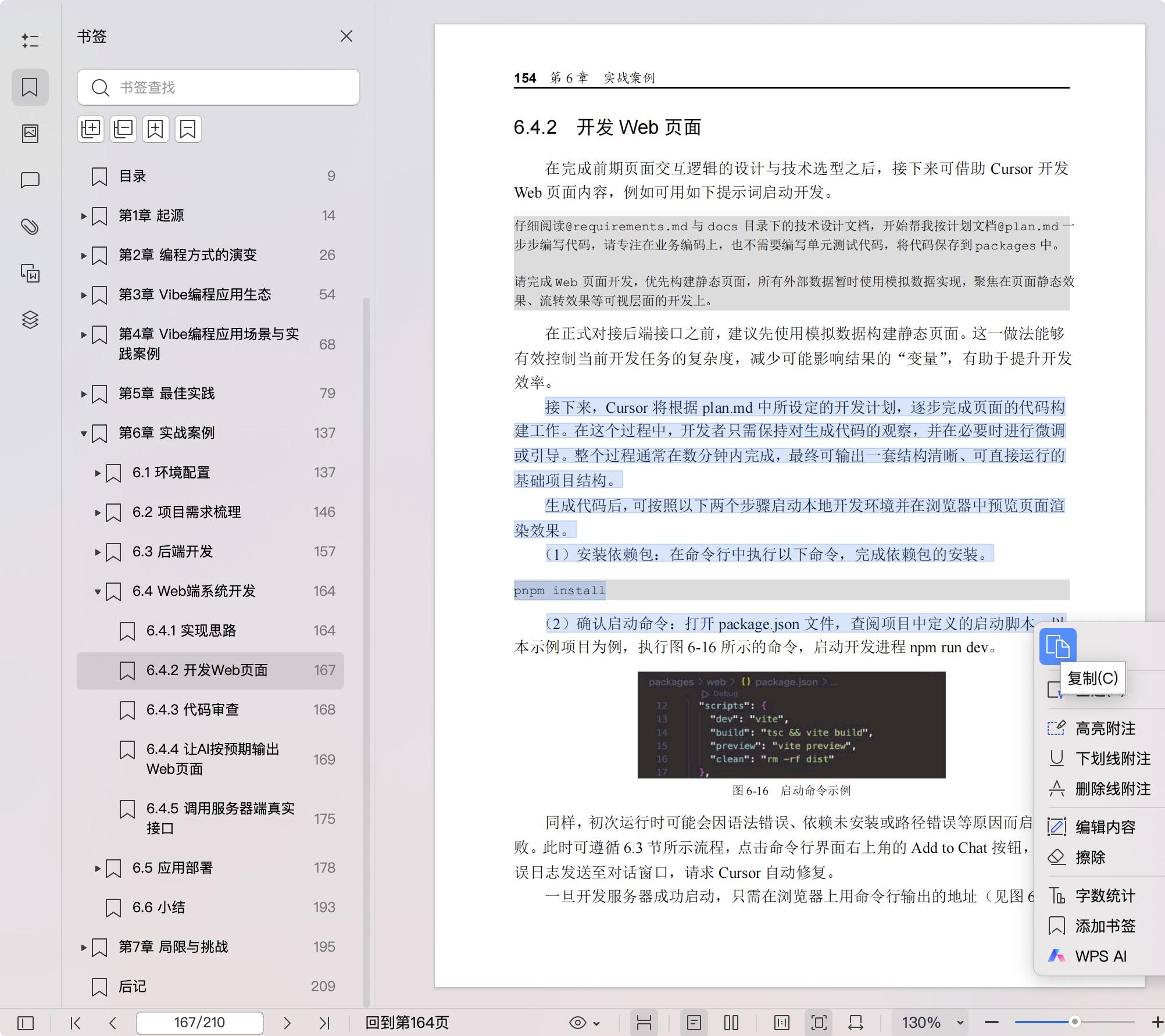Click the zoom slider handle
The height and width of the screenshot is (1036, 1165).
(1075, 1022)
